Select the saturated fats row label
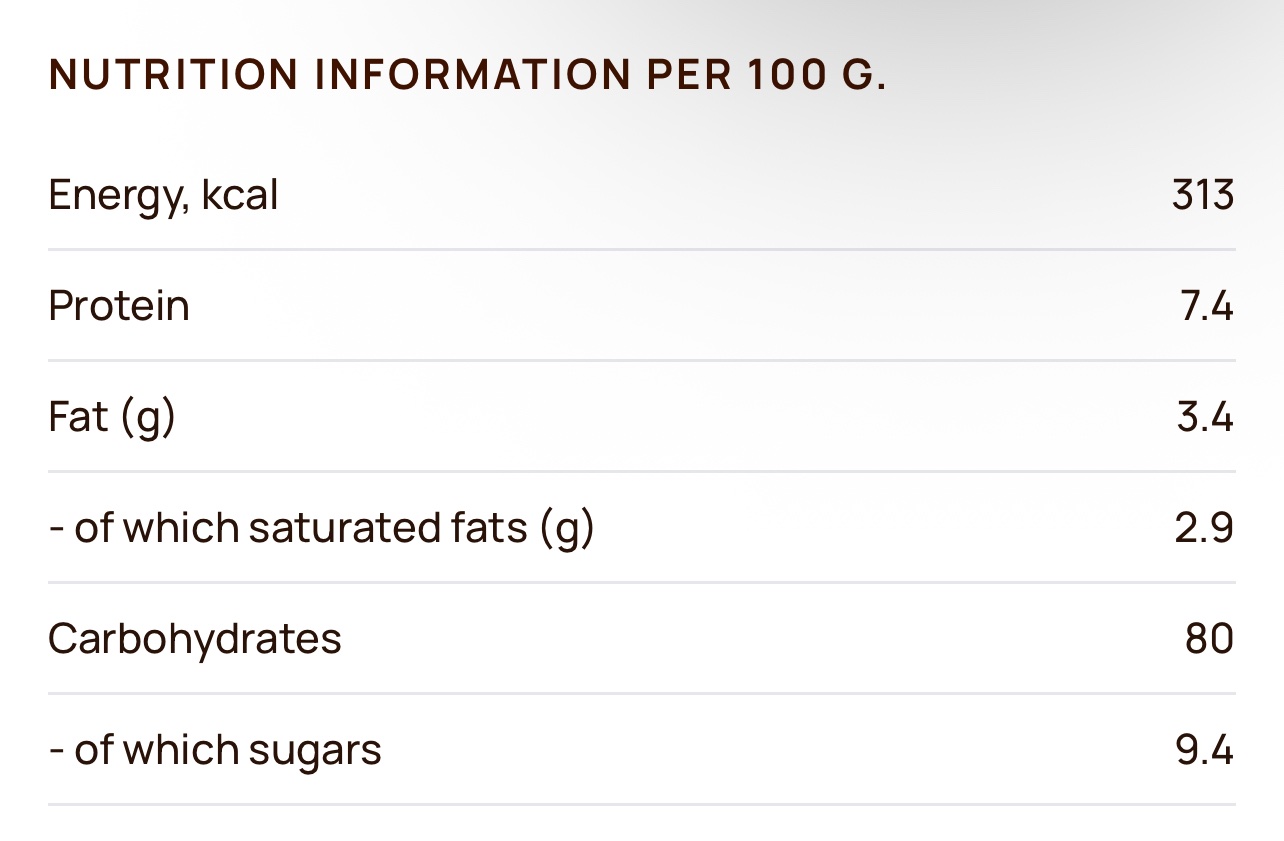Image resolution: width=1284 pixels, height=841 pixels. pos(321,527)
